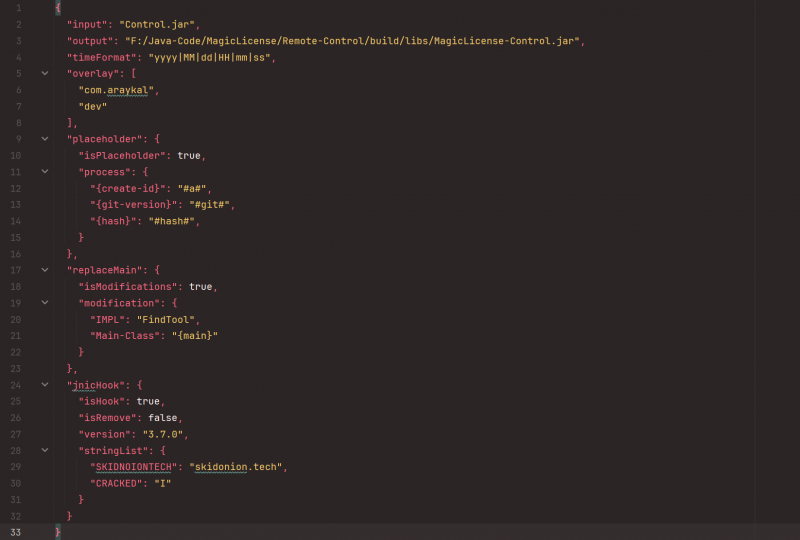Collapse the "placeholder" block fold arrow

pyautogui.click(x=44, y=139)
